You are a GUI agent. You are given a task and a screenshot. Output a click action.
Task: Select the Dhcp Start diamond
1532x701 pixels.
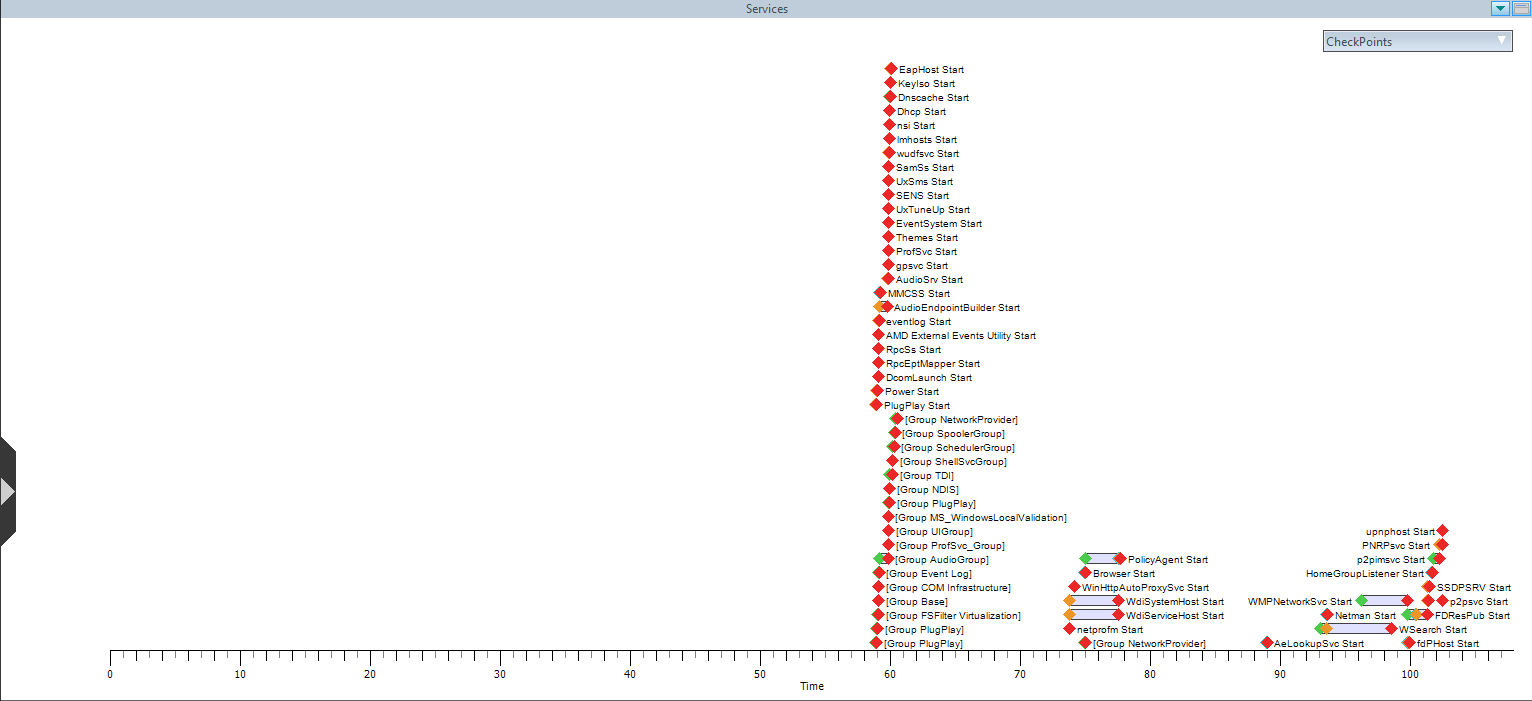coord(889,111)
